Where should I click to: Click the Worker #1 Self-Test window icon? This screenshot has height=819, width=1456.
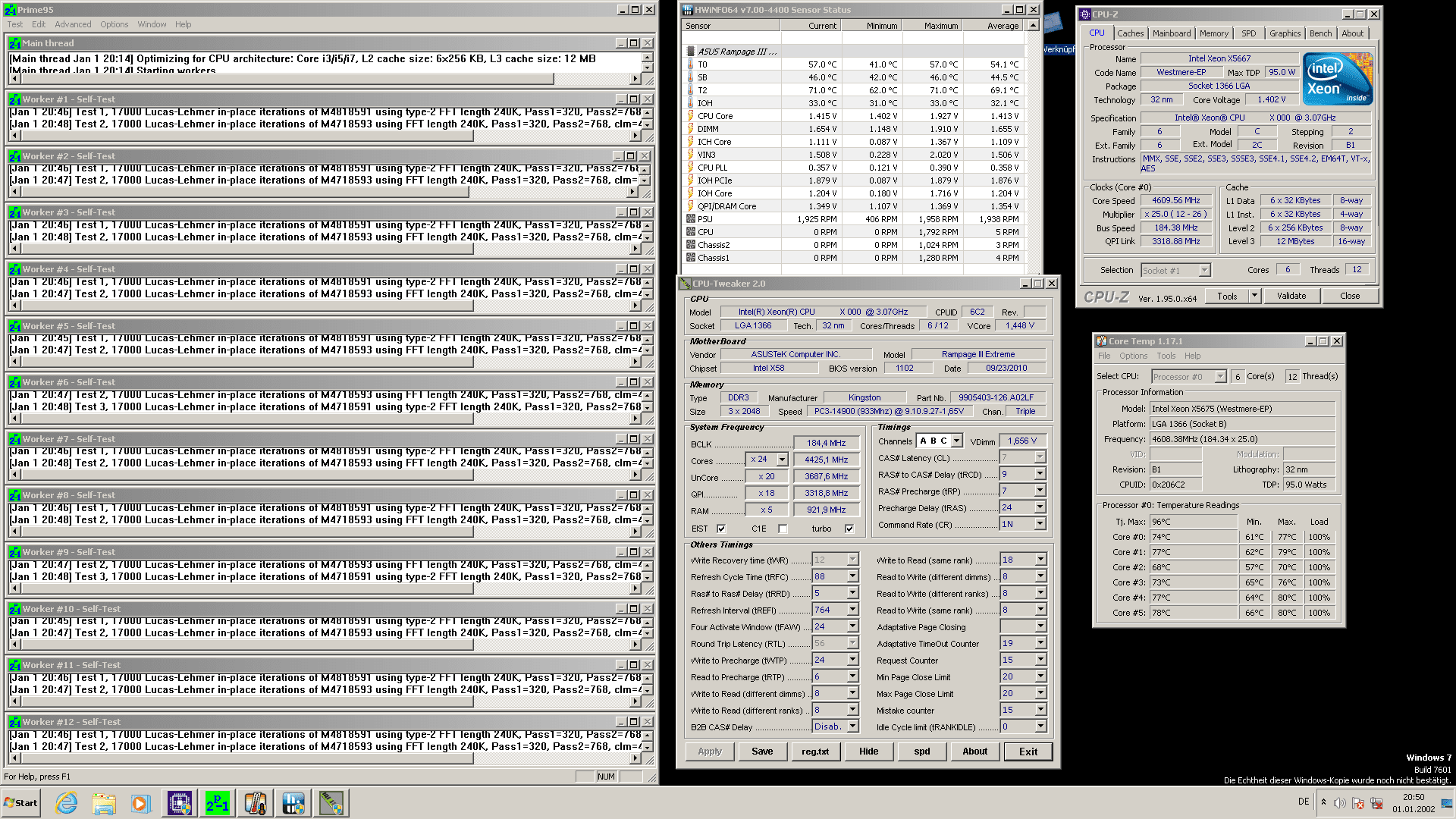click(x=15, y=99)
